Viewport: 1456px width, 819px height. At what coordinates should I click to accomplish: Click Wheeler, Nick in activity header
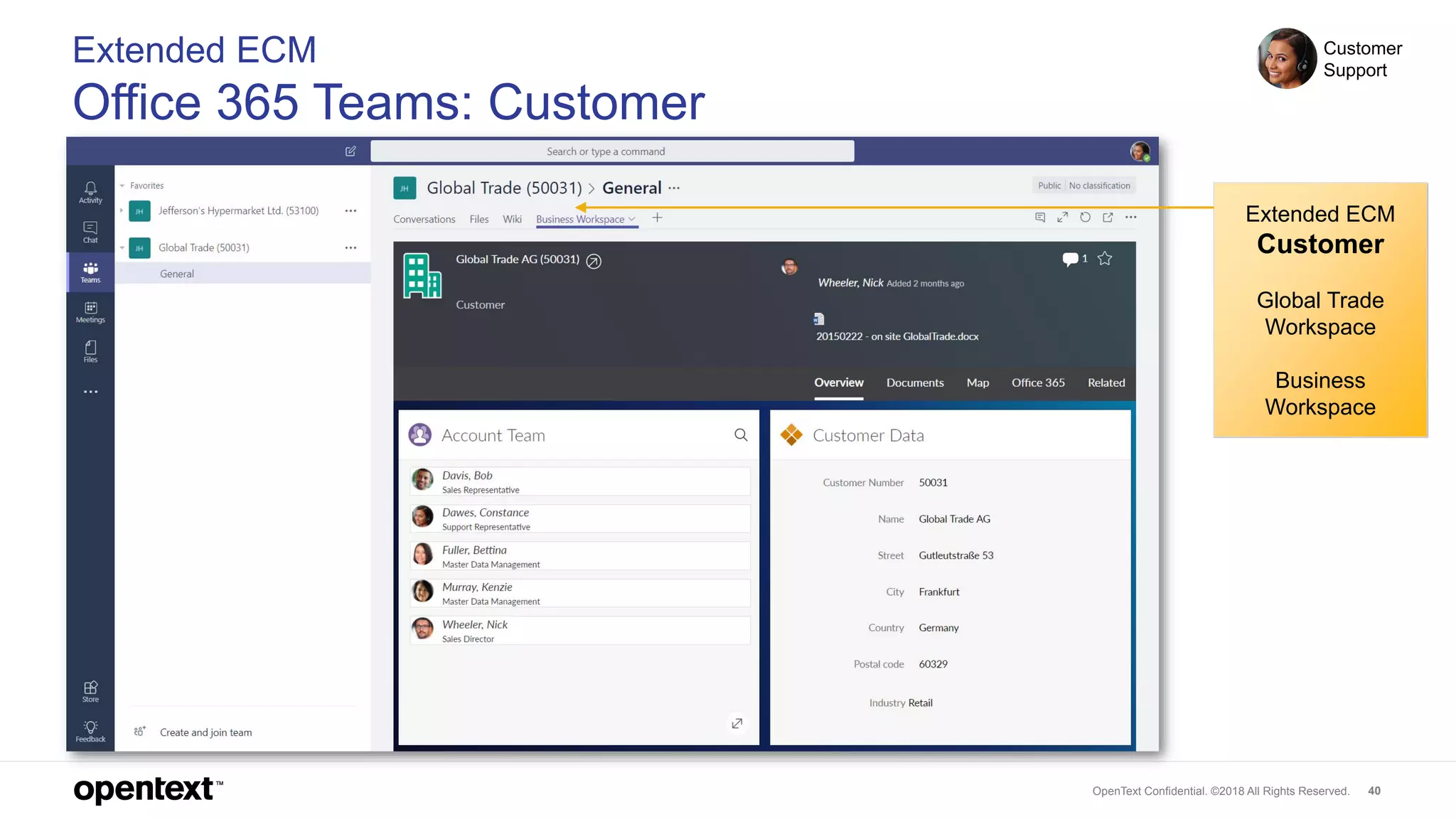click(850, 283)
